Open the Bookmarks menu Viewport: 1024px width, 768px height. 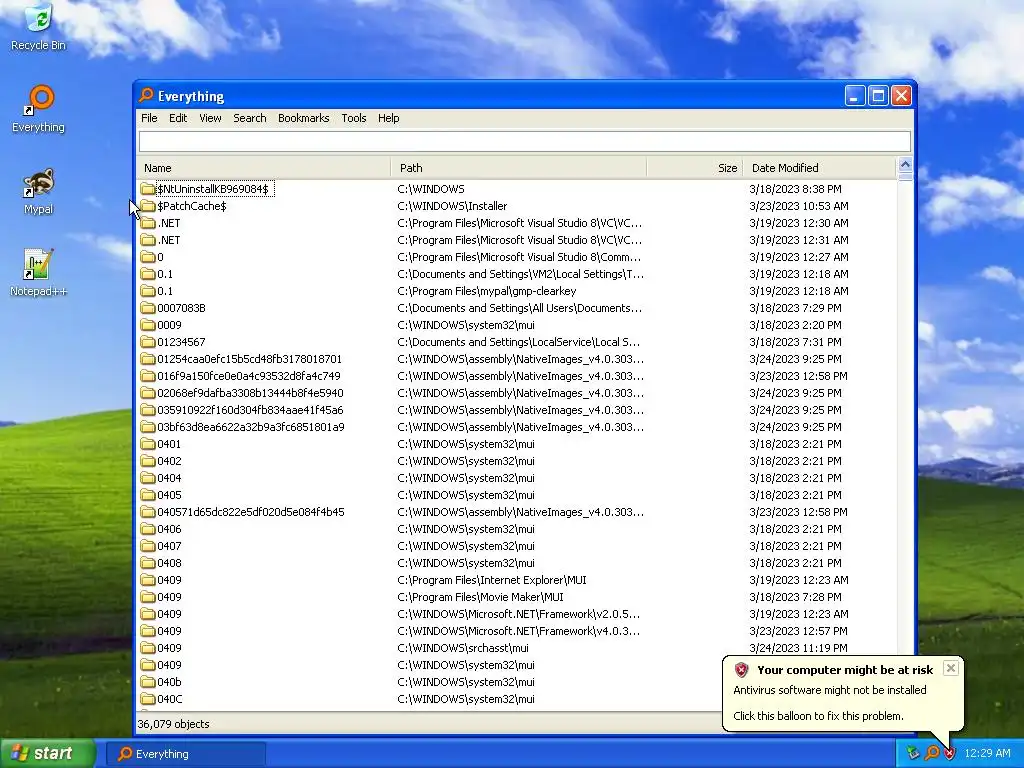[304, 118]
